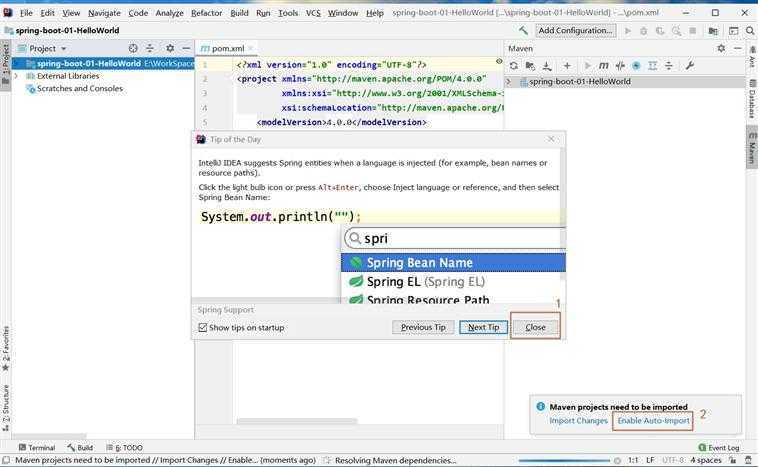Screen dimensions: 758x467
Task: Hide the Project tool window
Action: point(186,48)
